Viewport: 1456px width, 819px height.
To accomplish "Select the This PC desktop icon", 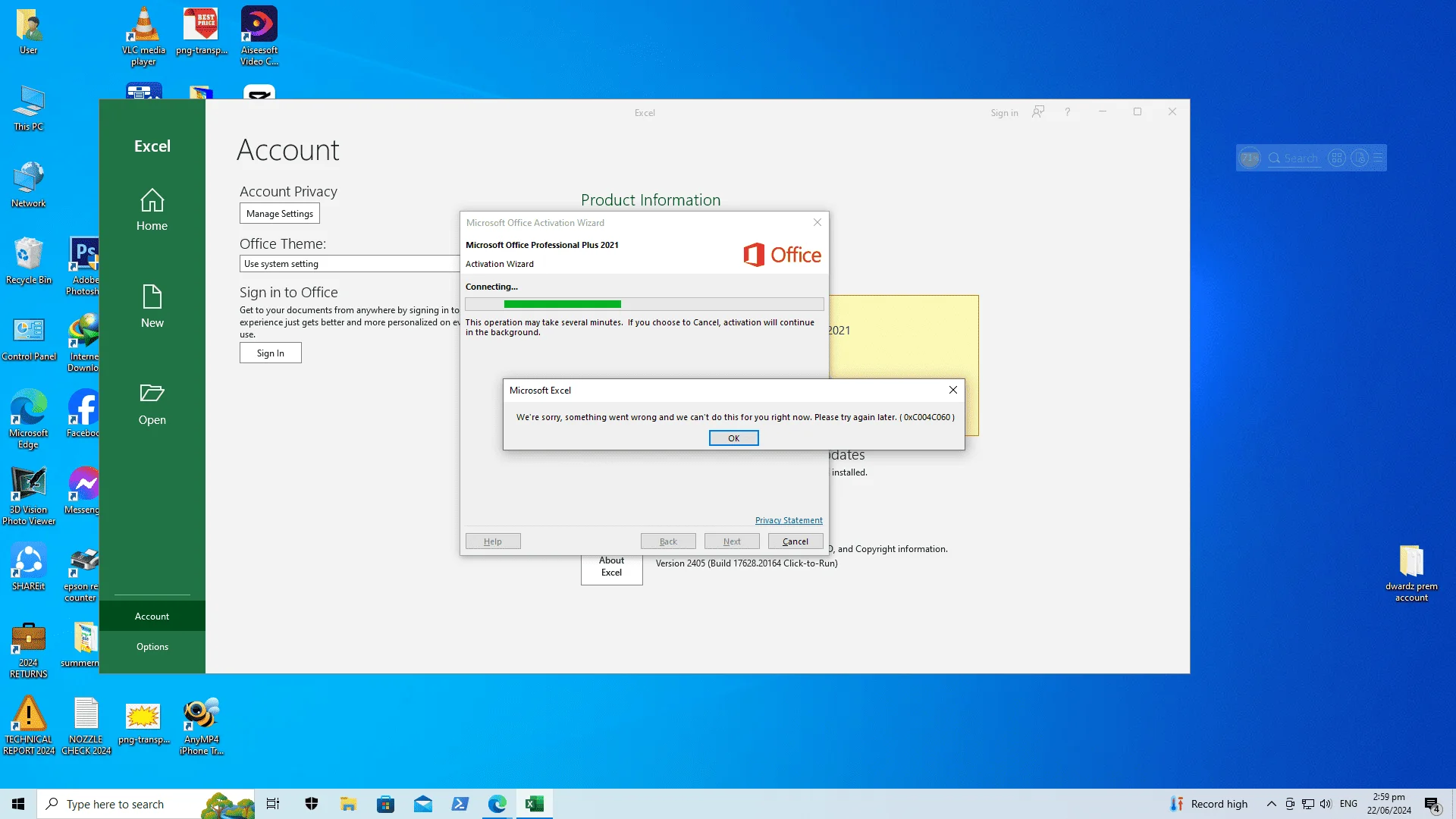I will point(29,108).
